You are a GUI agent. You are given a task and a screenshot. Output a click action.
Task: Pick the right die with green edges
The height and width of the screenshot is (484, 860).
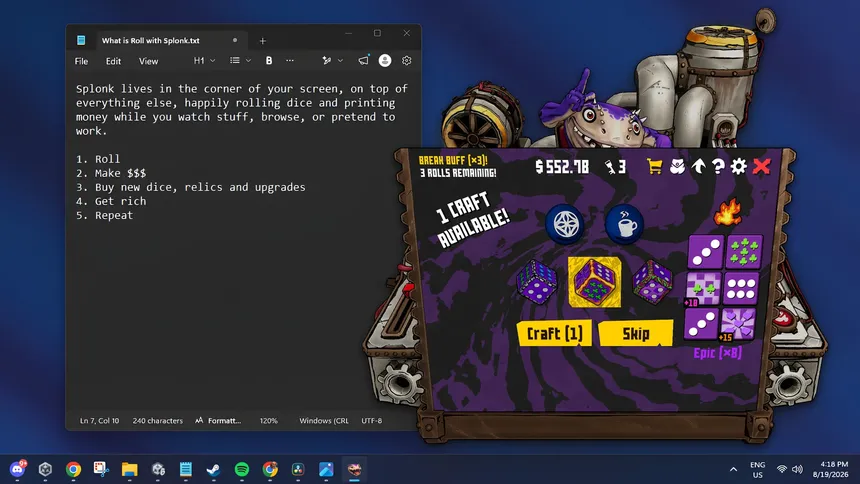[x=652, y=282]
